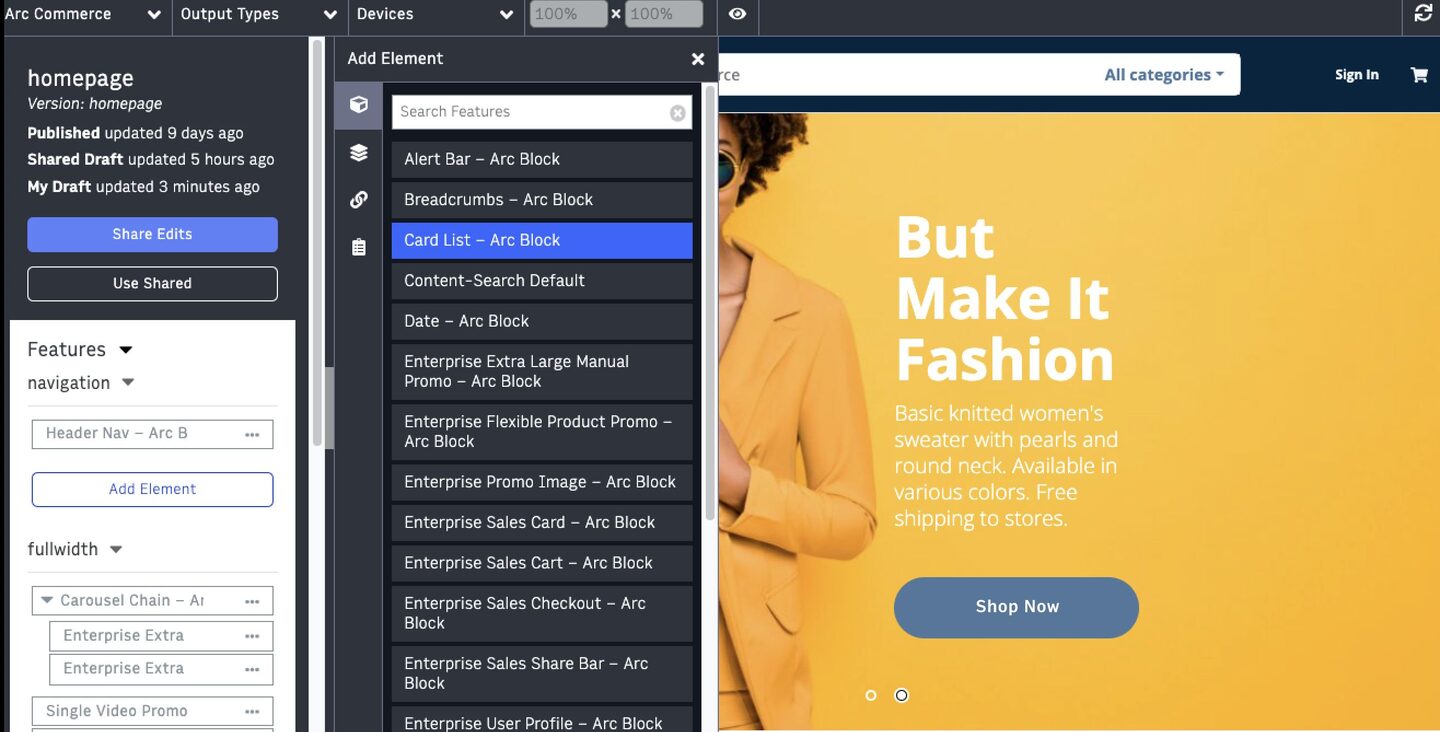Viewport: 1440px width, 732px height.
Task: Open the shopping cart icon
Action: coord(1418,75)
